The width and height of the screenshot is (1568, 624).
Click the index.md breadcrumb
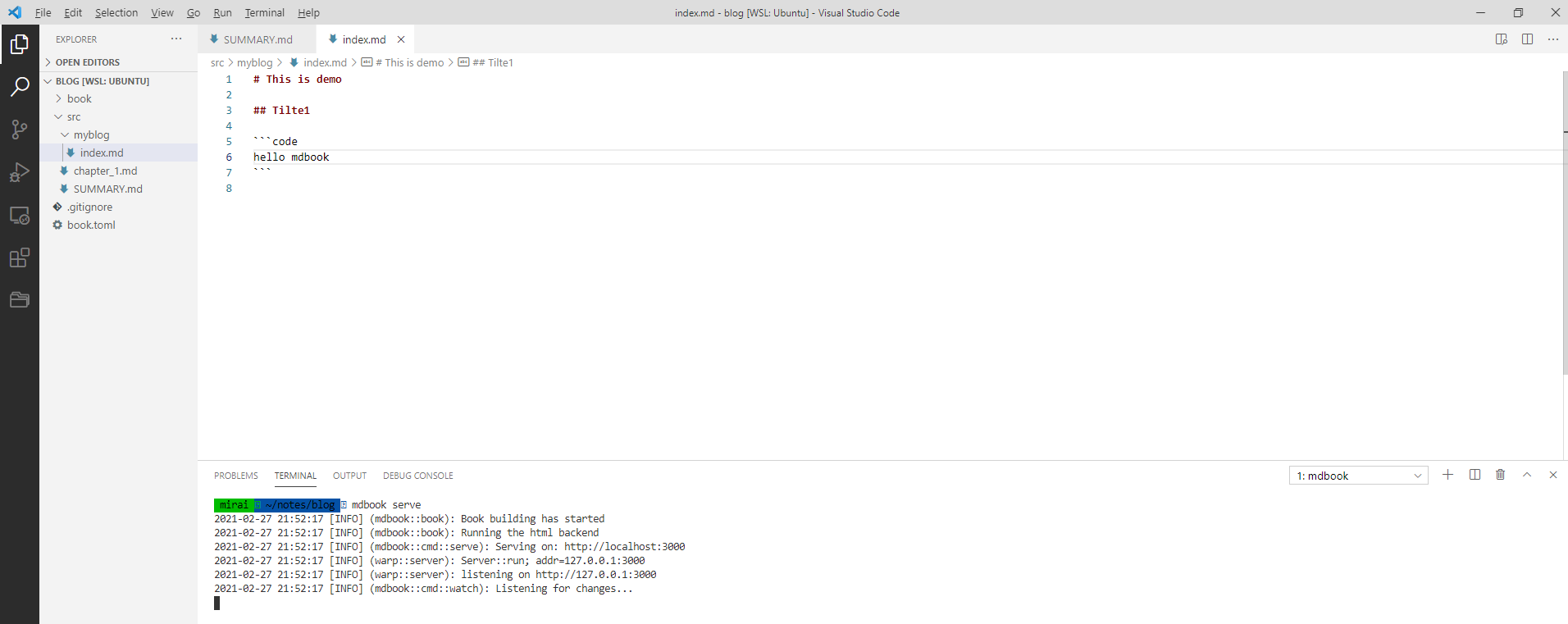click(318, 62)
